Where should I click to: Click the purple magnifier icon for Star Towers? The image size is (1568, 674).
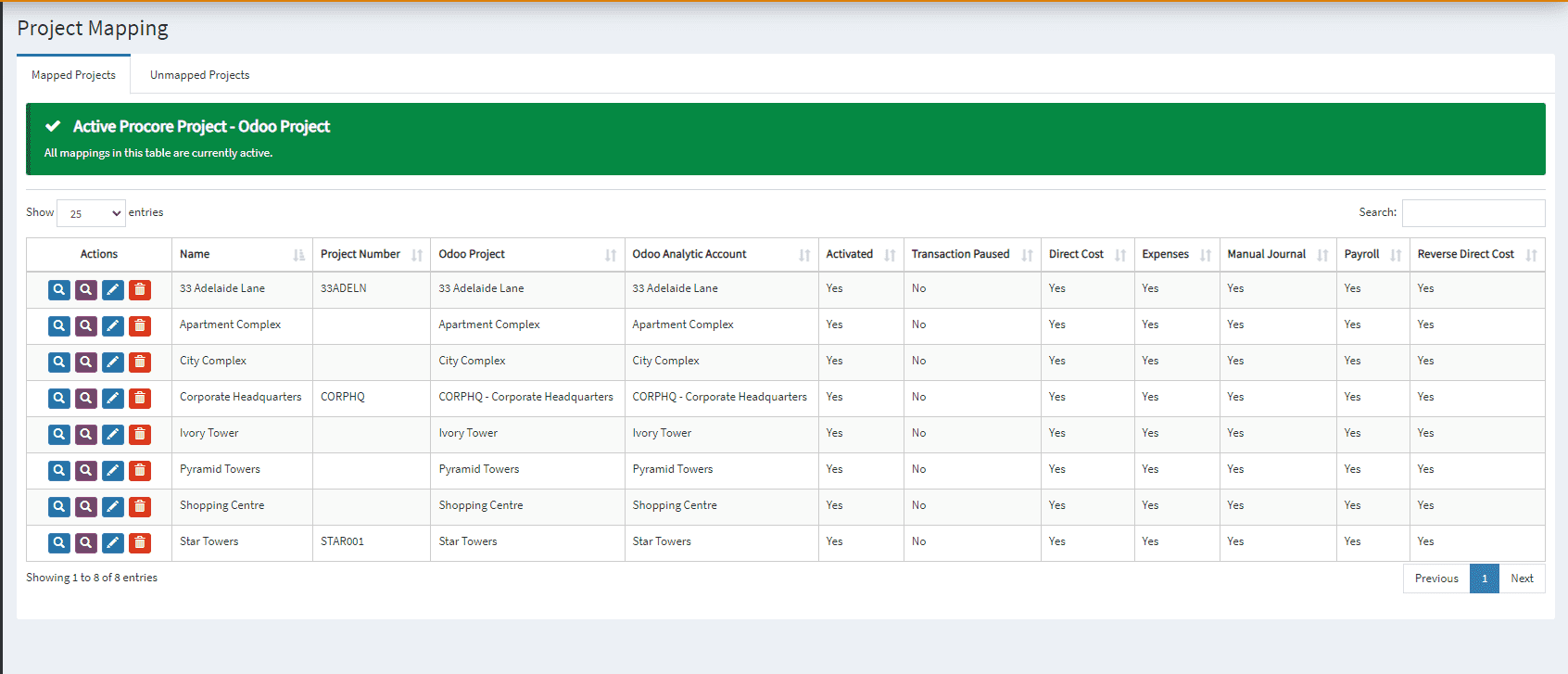click(x=85, y=543)
